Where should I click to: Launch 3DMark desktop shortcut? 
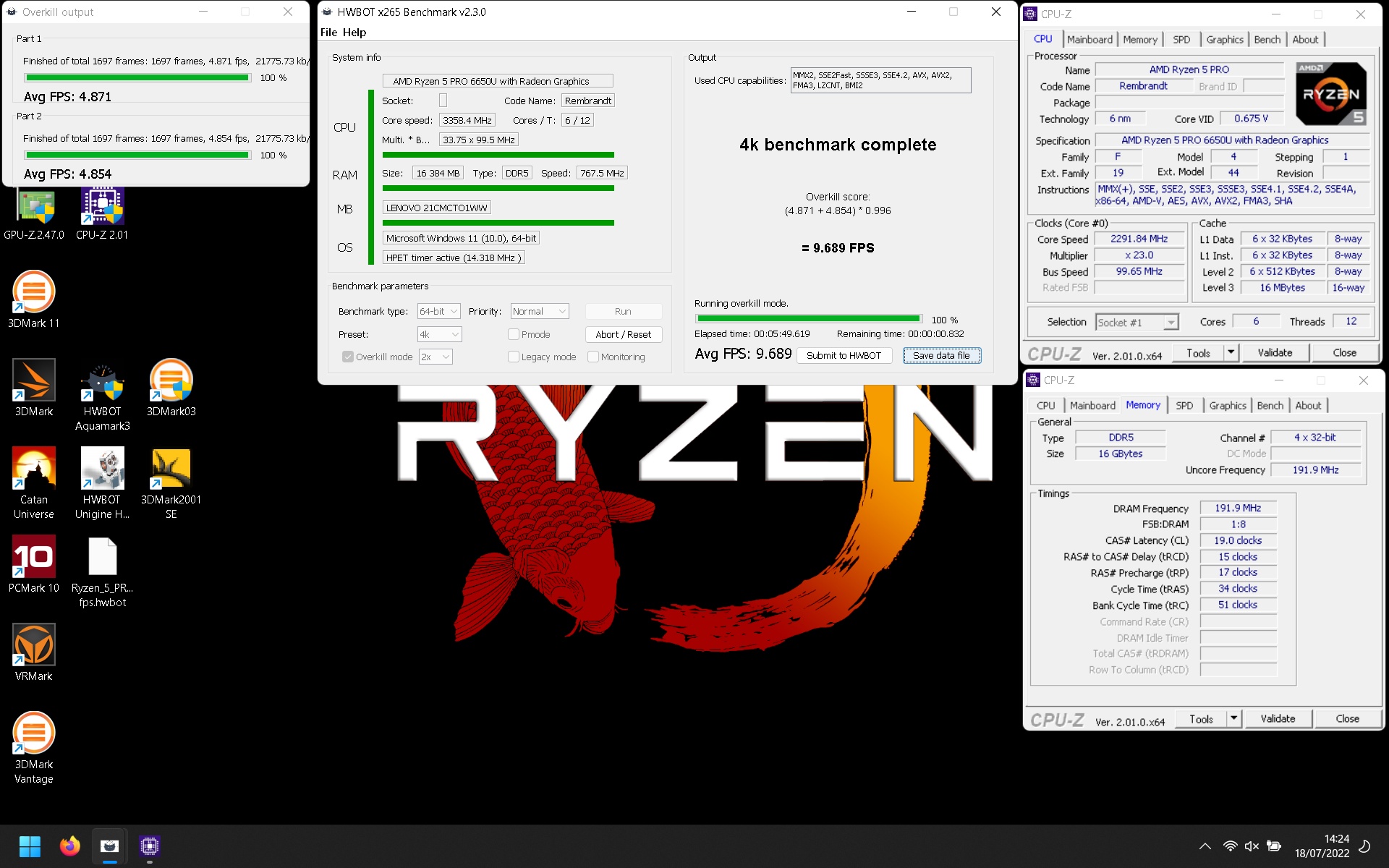tap(34, 388)
